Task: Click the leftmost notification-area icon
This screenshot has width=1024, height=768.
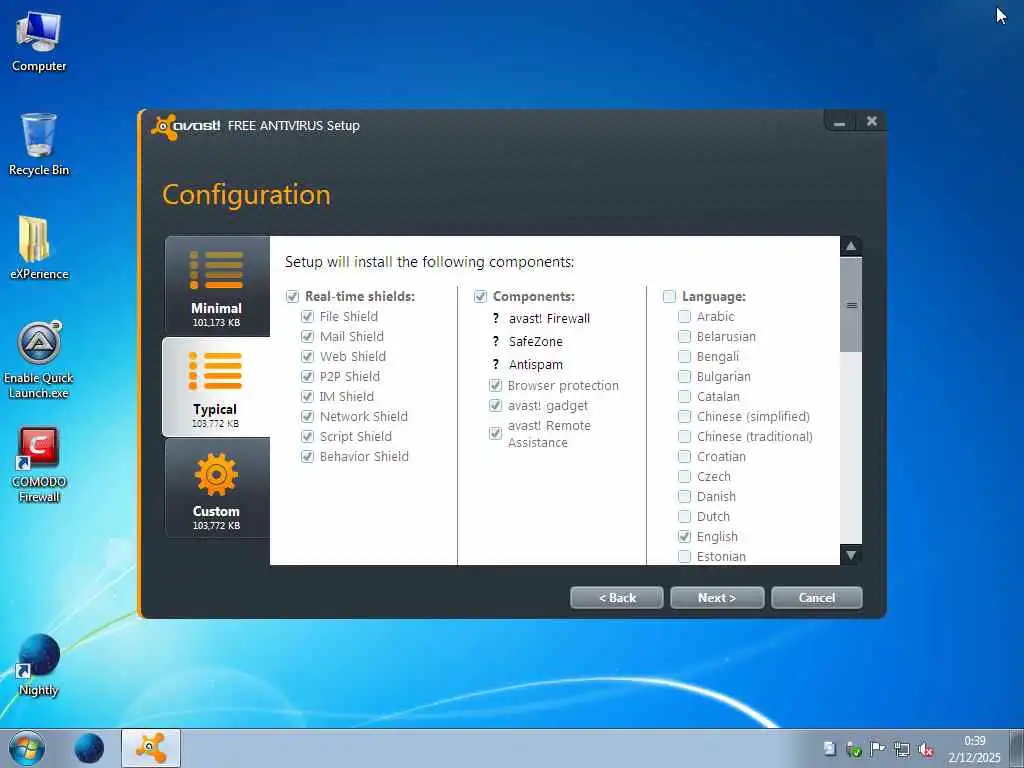Action: pos(829,749)
